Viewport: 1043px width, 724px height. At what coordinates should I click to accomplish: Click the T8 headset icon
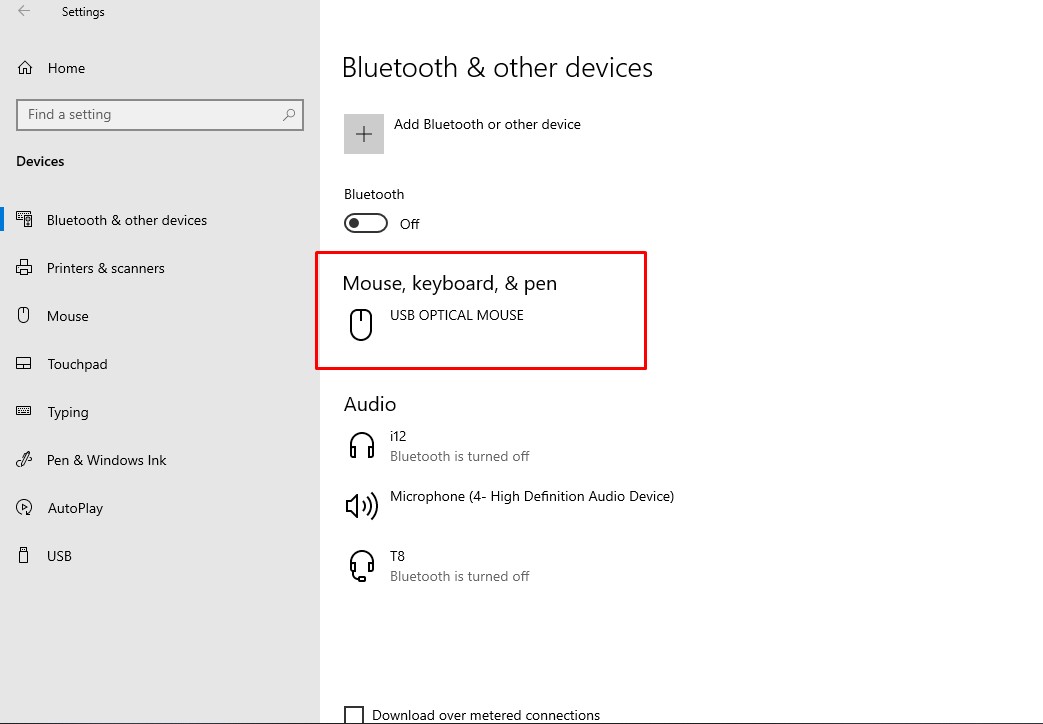pos(362,566)
